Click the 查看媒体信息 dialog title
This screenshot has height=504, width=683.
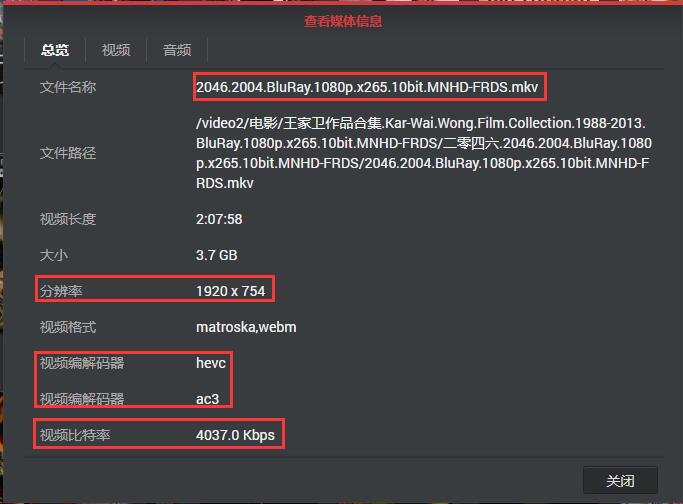pyautogui.click(x=343, y=21)
